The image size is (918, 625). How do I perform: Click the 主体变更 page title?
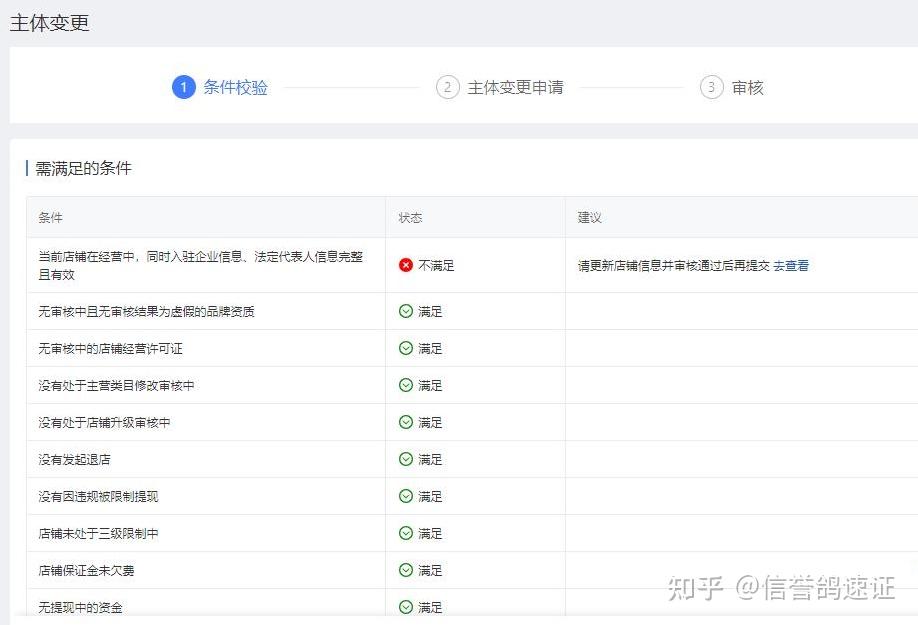click(x=50, y=23)
